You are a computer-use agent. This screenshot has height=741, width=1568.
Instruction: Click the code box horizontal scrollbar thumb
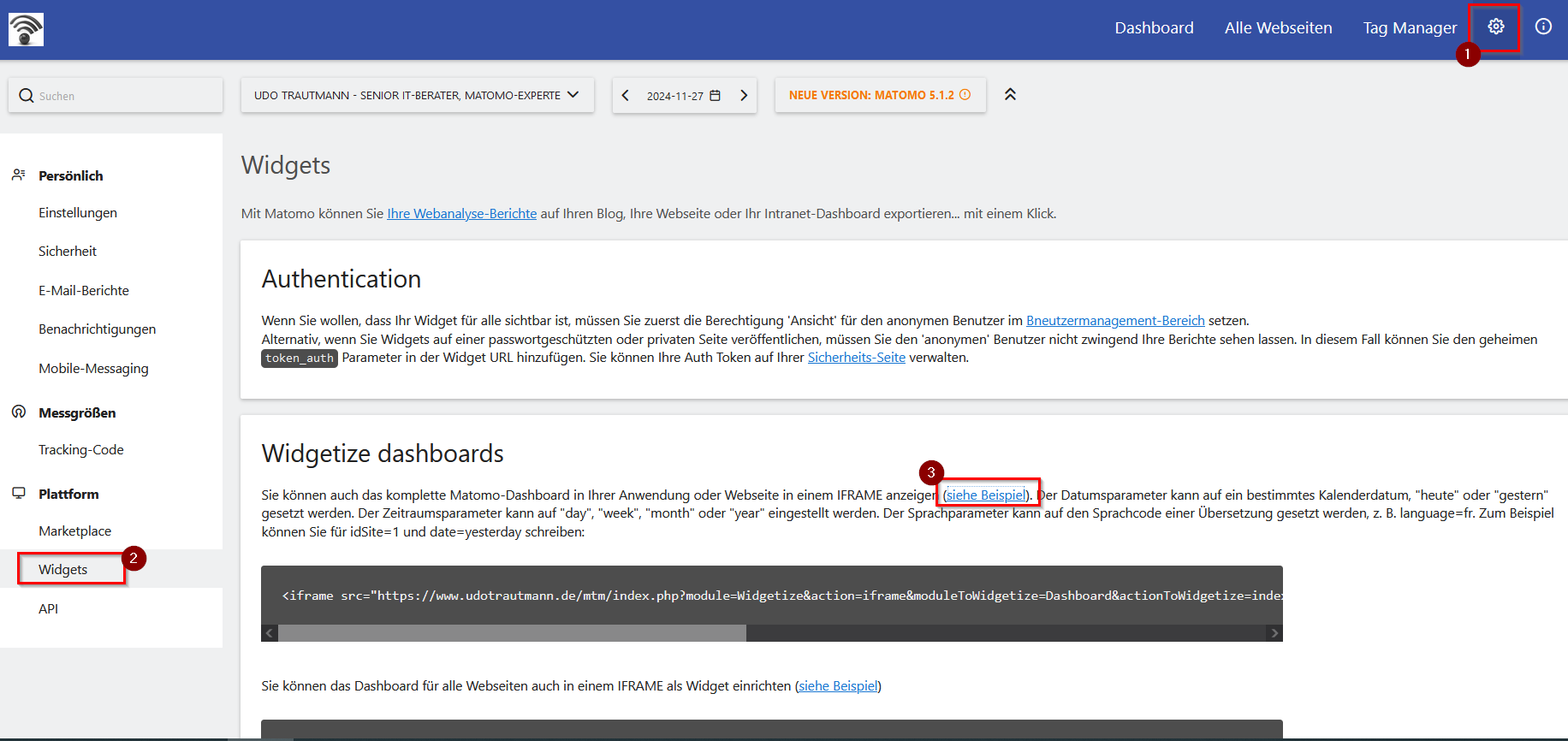pos(512,633)
